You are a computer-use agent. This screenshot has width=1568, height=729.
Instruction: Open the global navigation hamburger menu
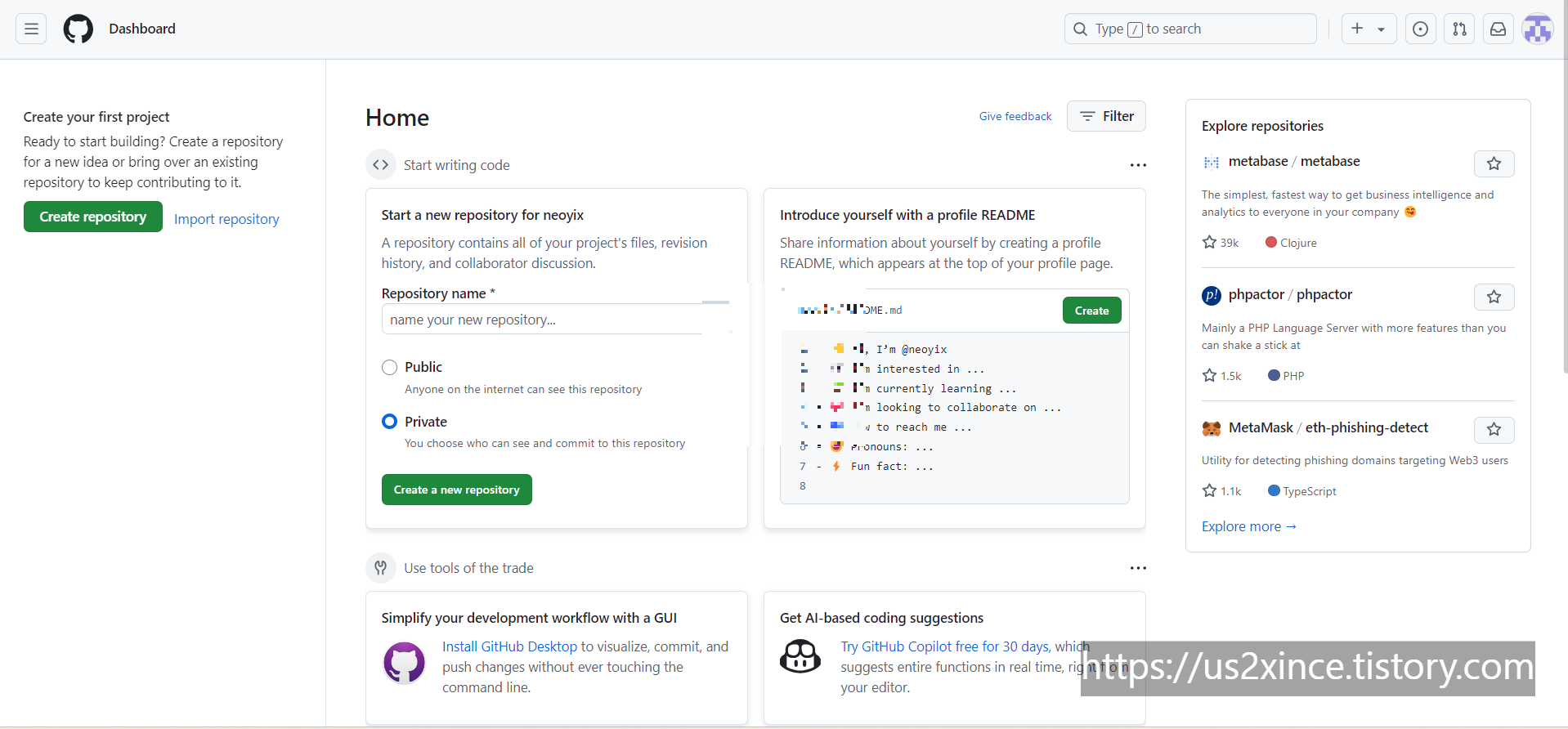pyautogui.click(x=31, y=29)
